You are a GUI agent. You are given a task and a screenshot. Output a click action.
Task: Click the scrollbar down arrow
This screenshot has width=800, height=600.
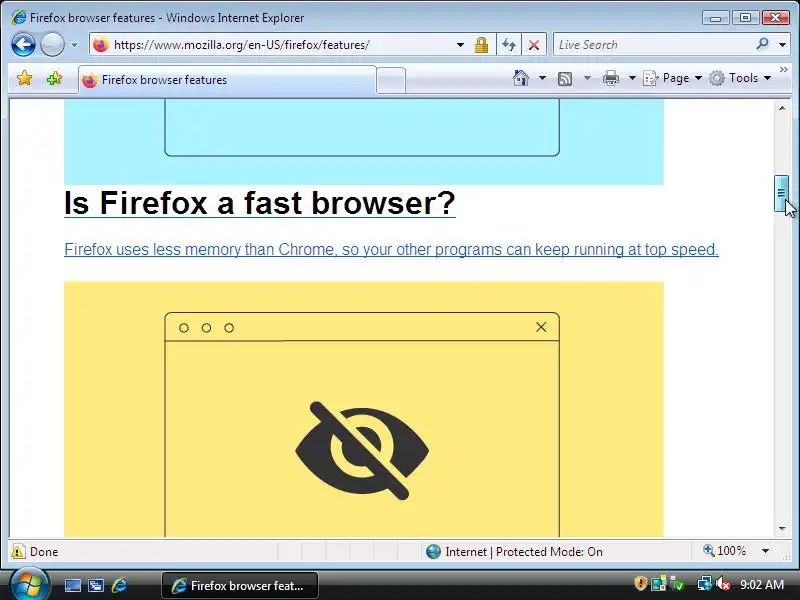pos(782,529)
